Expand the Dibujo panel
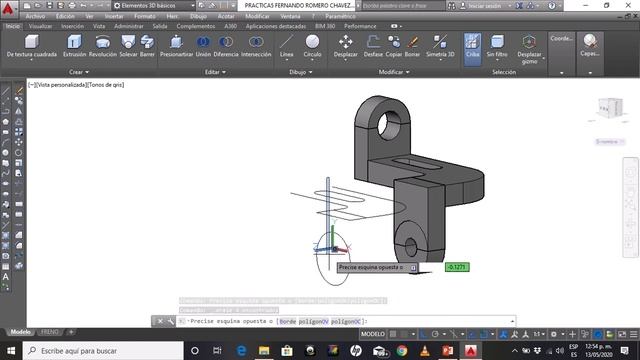The width and height of the screenshot is (640, 360). (301, 72)
